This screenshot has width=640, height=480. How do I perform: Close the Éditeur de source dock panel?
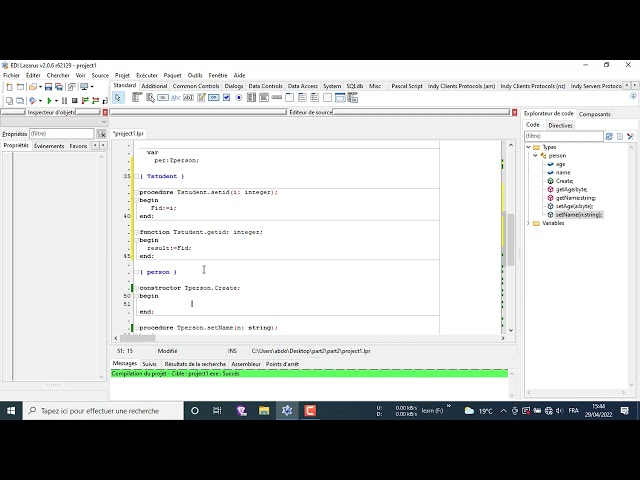coord(514,112)
